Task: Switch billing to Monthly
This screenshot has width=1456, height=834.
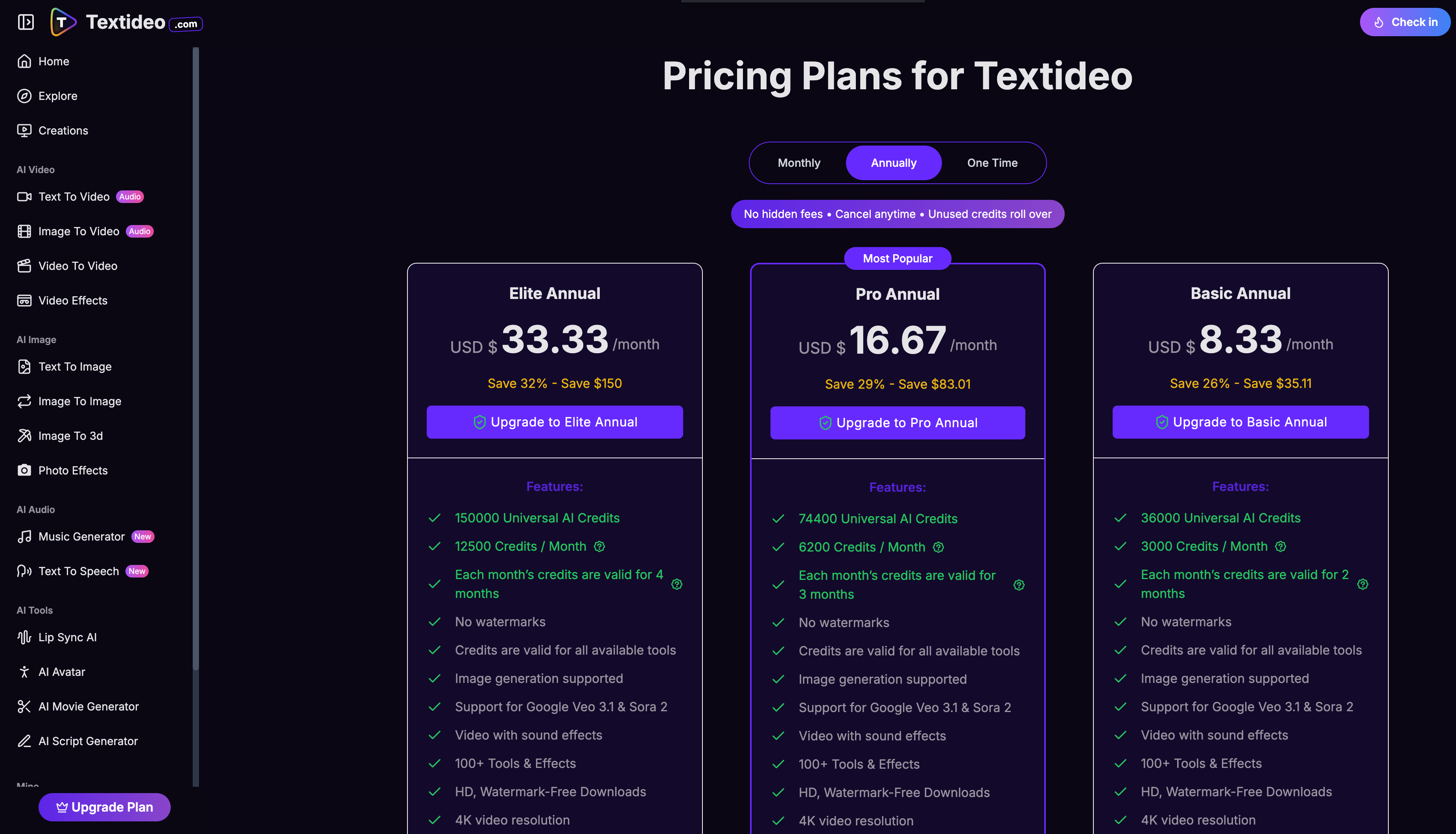Action: click(x=799, y=163)
